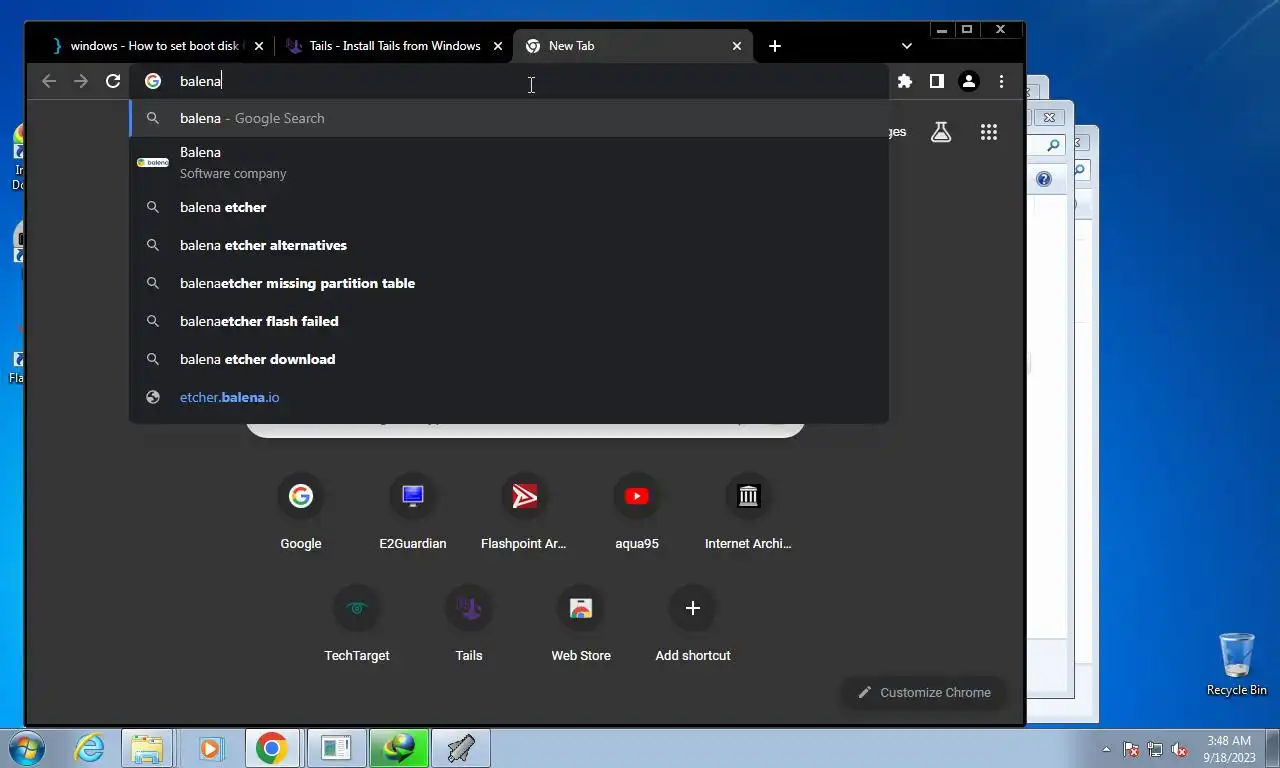This screenshot has width=1280, height=768.
Task: Pick 'balena etcher alternatives' suggestion
Action: tap(508, 245)
